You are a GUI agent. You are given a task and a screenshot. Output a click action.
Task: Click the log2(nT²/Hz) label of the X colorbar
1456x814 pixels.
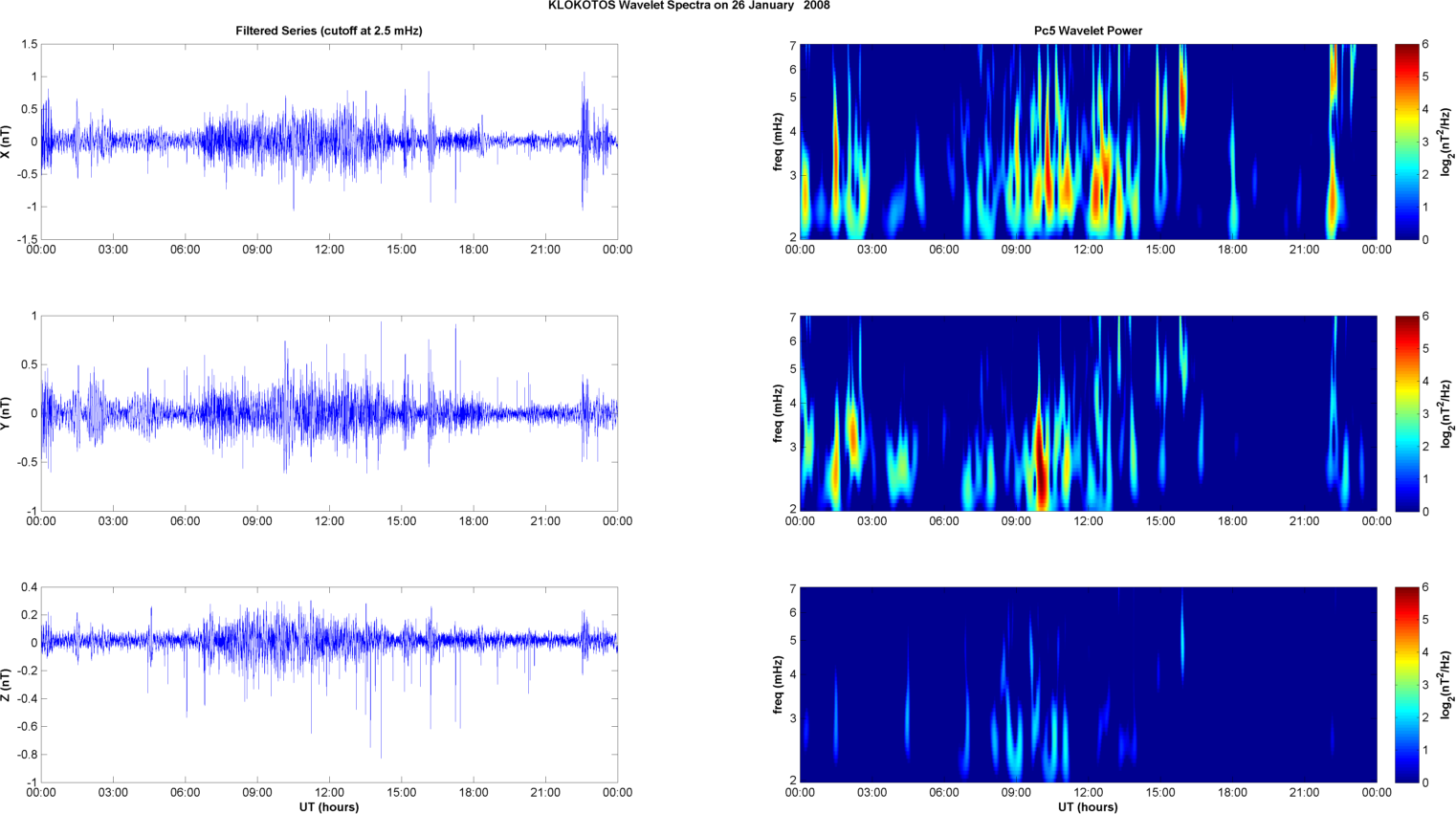1448,142
